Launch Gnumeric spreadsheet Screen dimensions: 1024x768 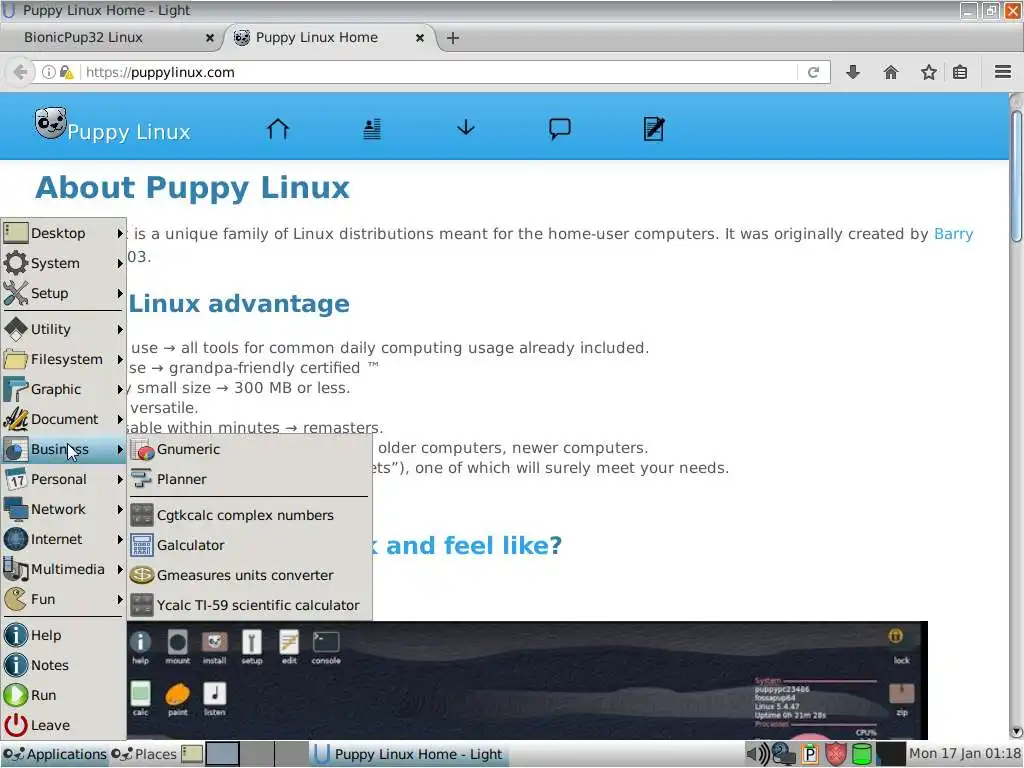point(249,449)
